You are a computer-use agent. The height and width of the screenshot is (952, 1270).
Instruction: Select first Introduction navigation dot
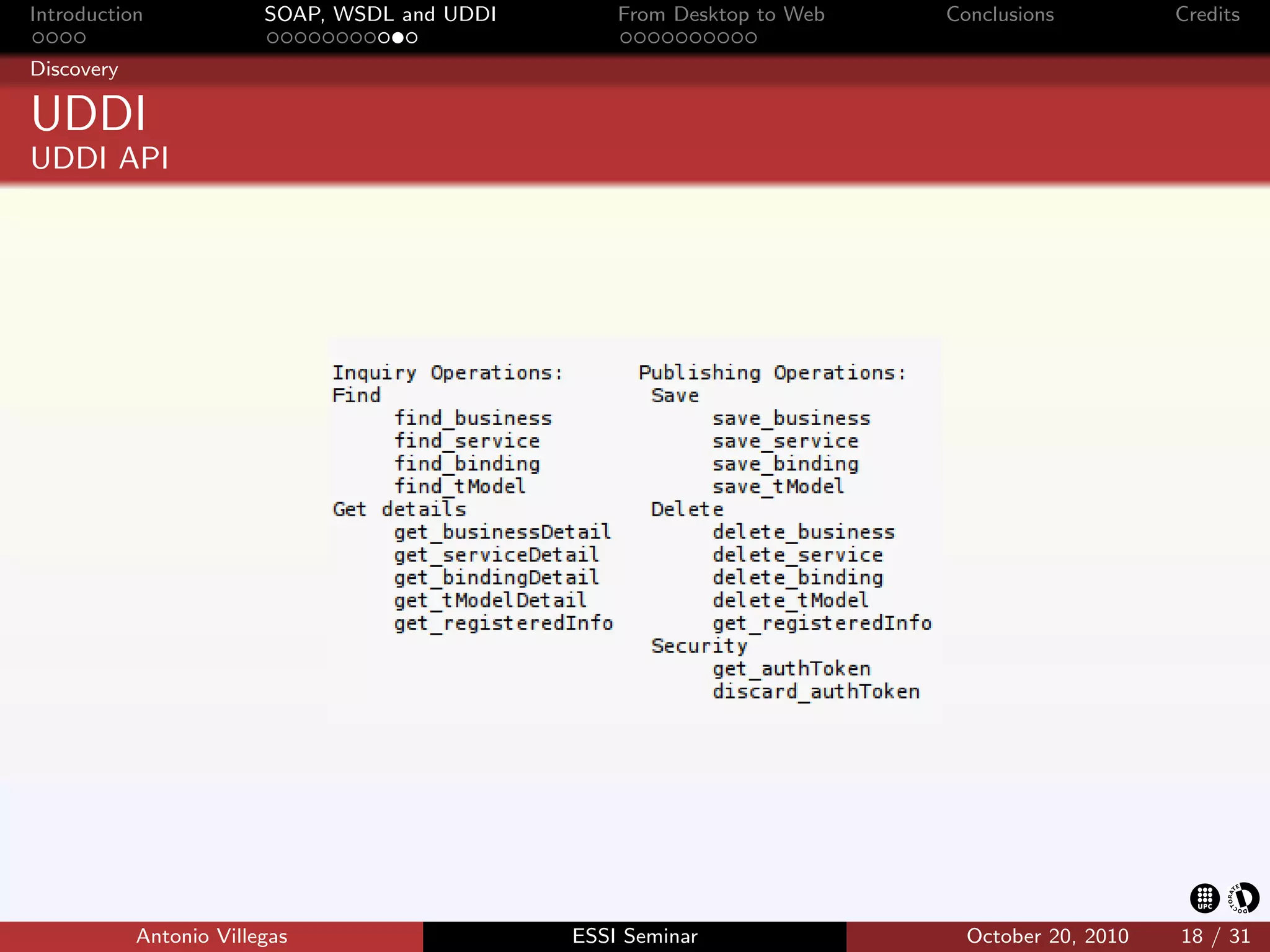tap(38, 38)
